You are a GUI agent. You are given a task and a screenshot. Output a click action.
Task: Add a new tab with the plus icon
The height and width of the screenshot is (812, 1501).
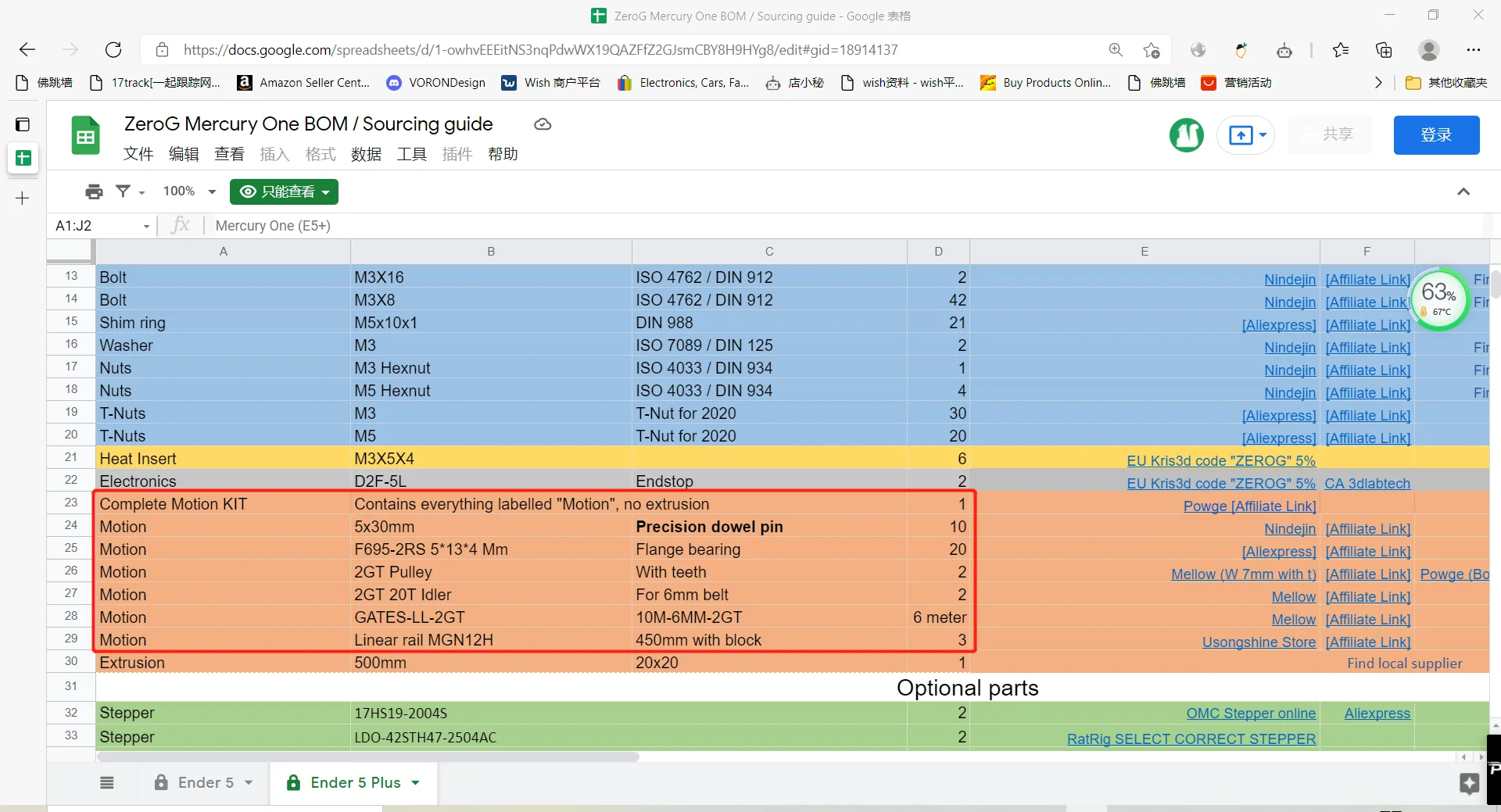23,199
